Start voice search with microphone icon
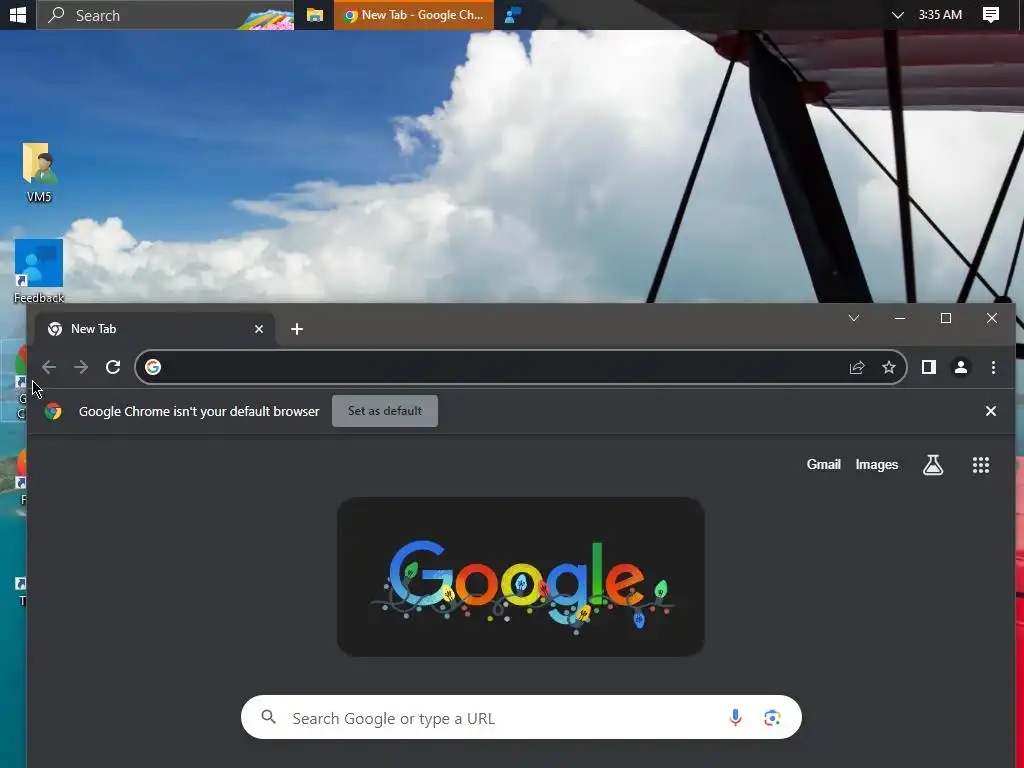This screenshot has height=768, width=1024. pos(735,717)
